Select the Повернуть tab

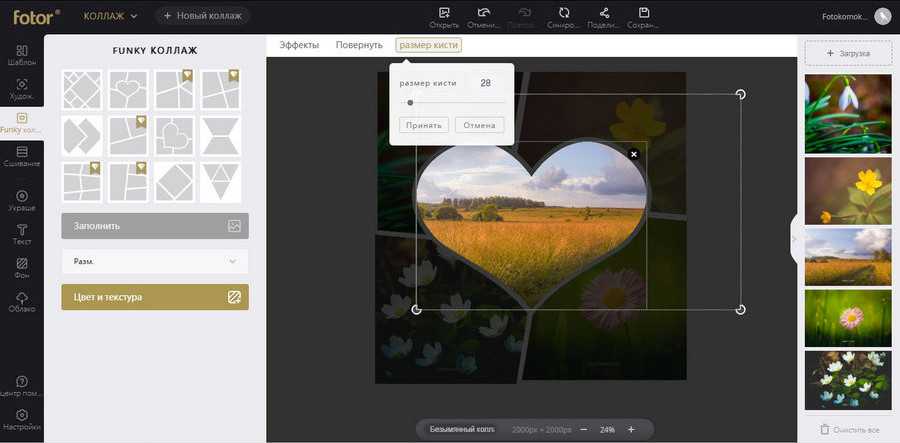359,45
